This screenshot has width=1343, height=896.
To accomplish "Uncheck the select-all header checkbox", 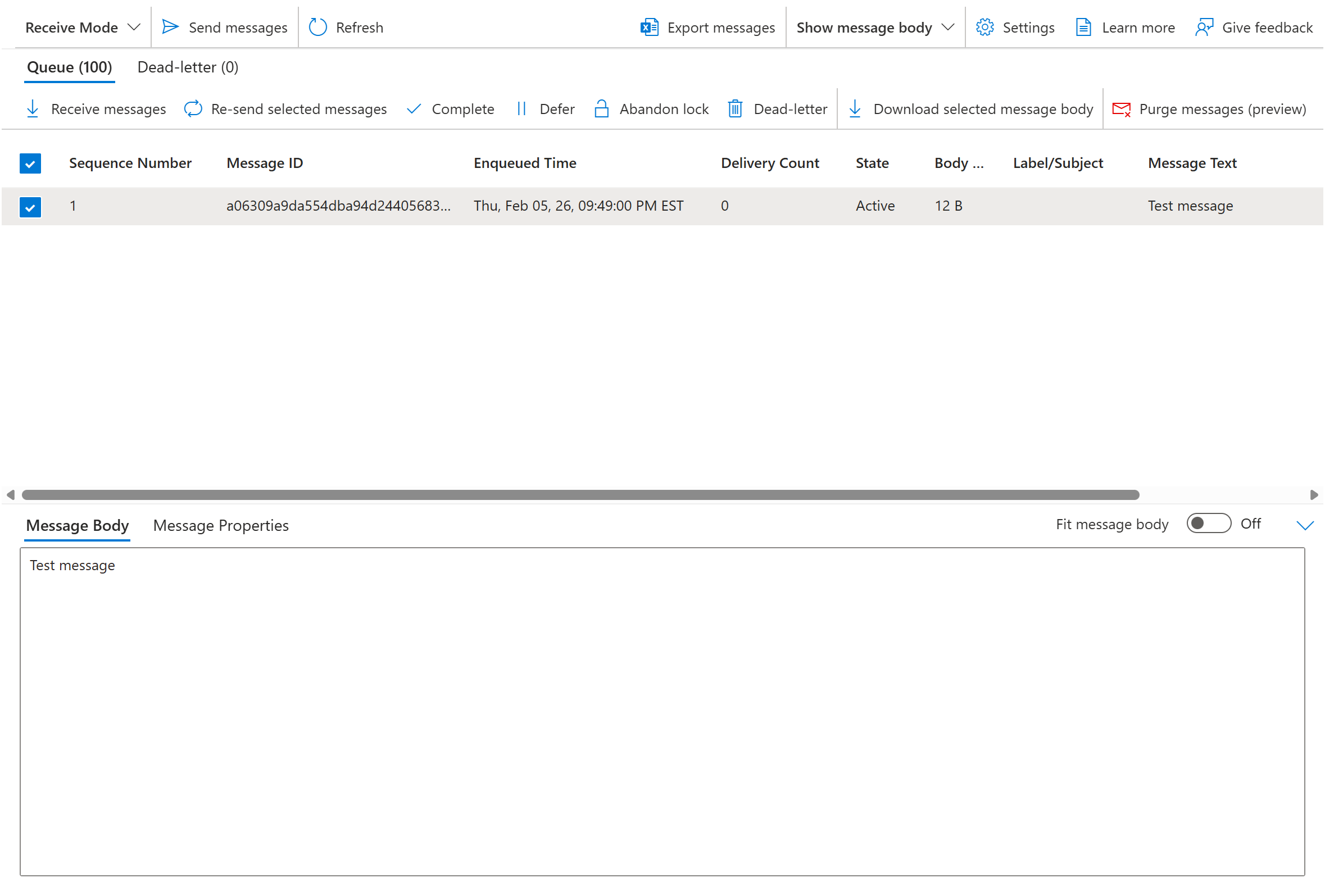I will pos(30,163).
